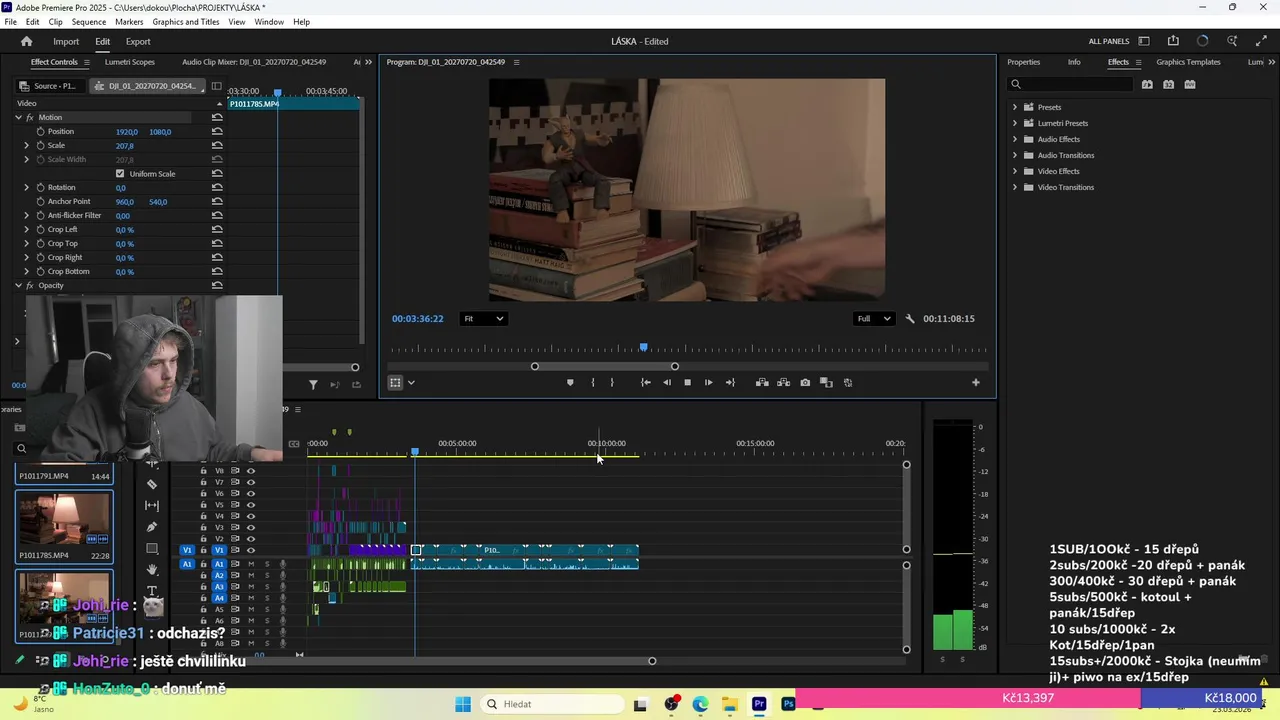
Task: Collapse the Motion effect section
Action: coord(18,117)
